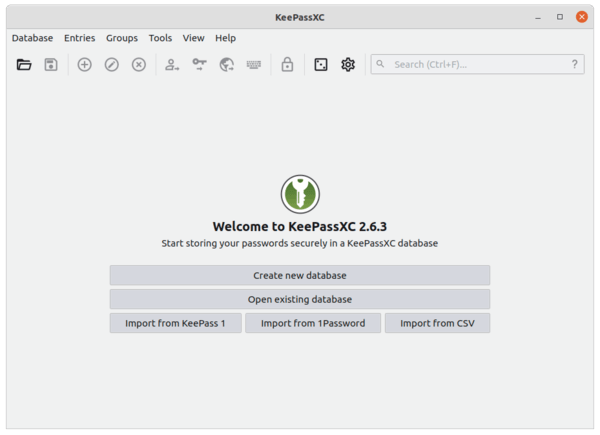Viewport: 600px width, 435px height.
Task: Maximize the KeePassXC window
Action: [560, 17]
